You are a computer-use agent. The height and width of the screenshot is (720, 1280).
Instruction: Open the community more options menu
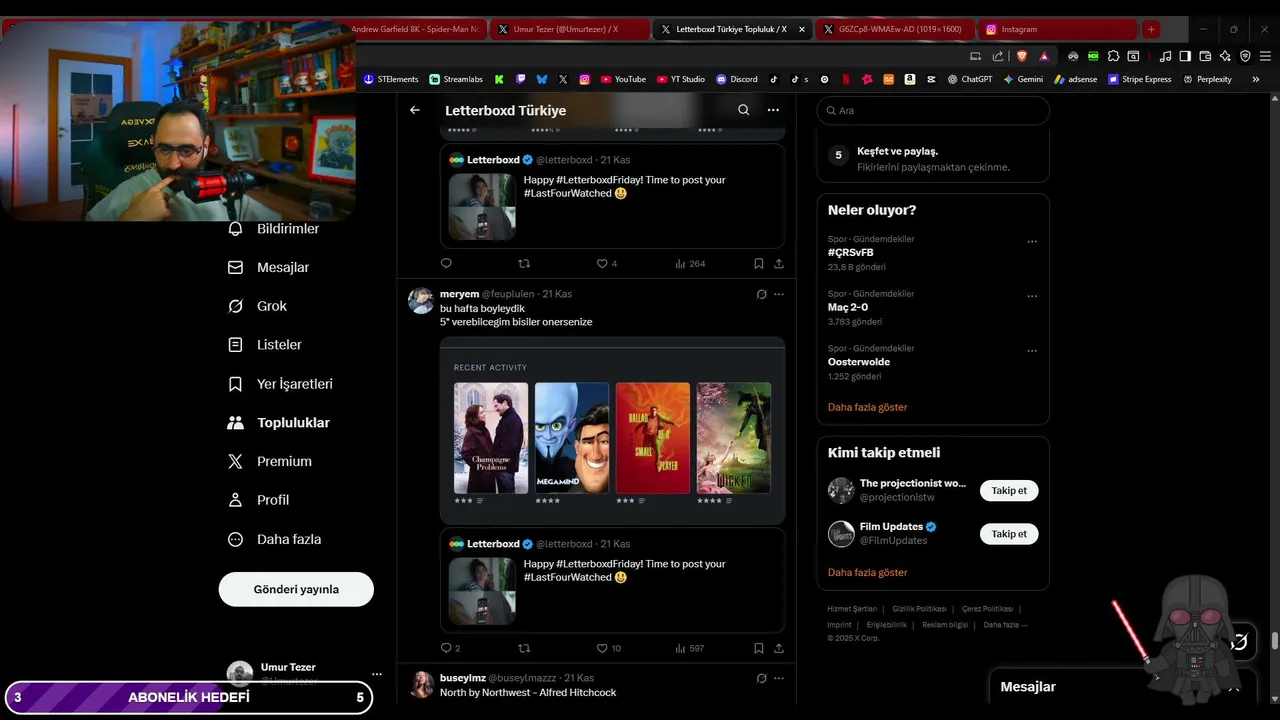[773, 110]
